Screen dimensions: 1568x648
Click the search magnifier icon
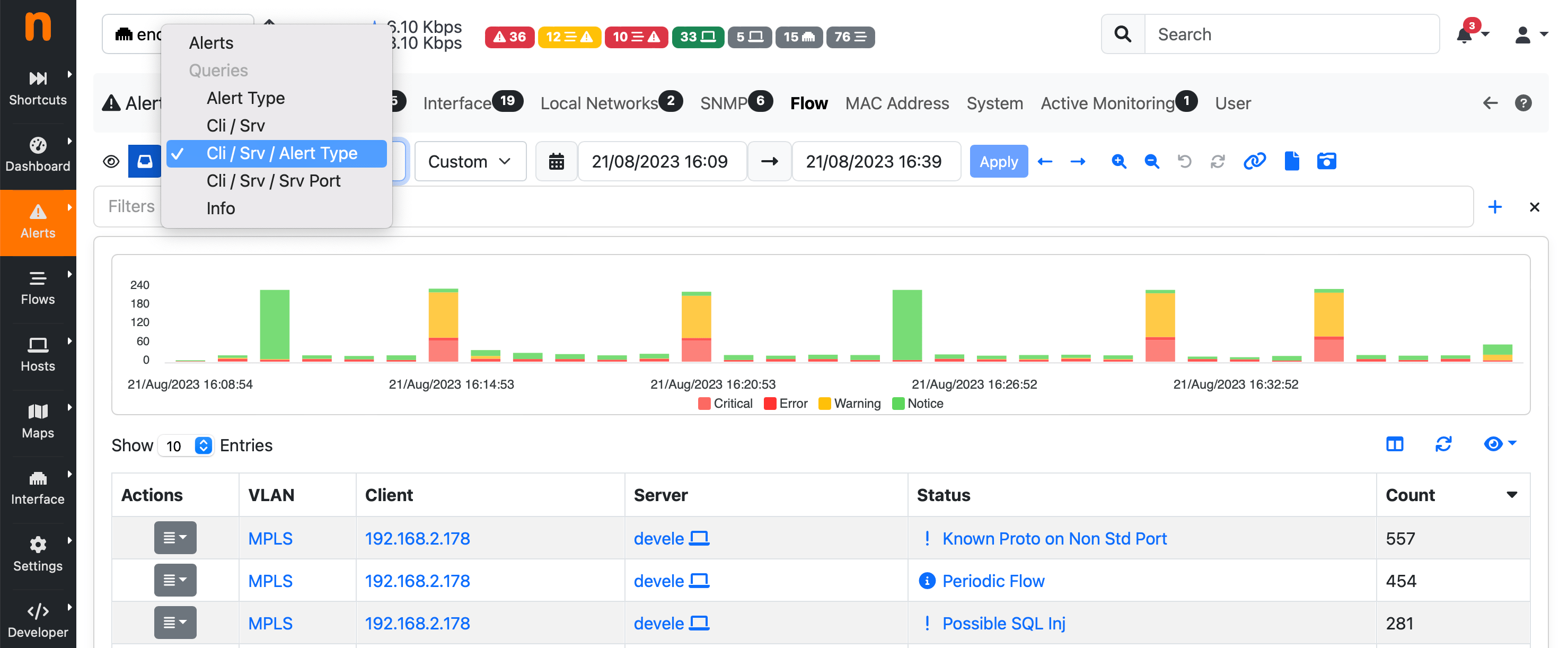(x=1122, y=34)
